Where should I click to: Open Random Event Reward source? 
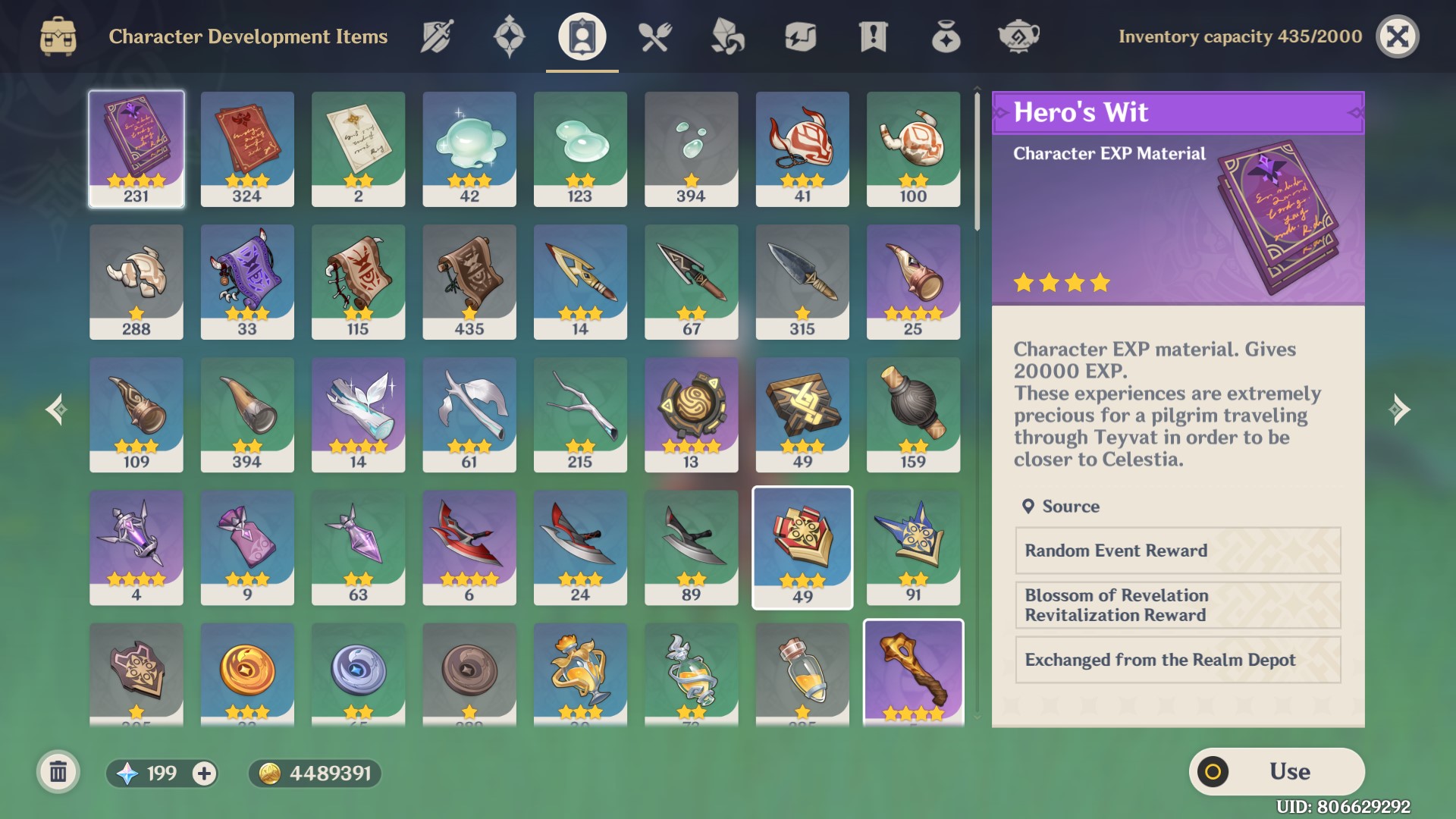coord(1178,551)
